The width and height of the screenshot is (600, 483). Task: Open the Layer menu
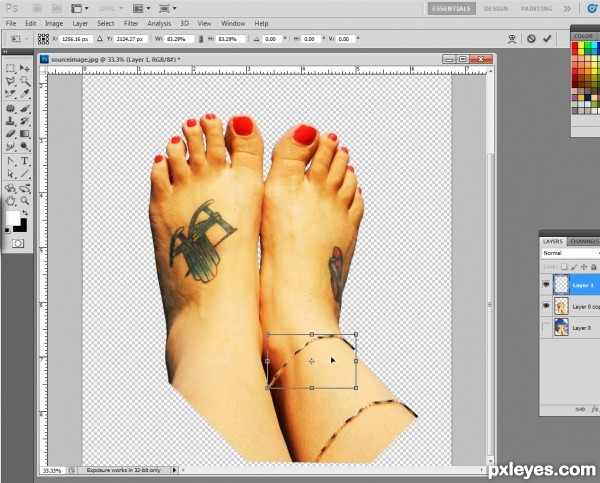80,23
